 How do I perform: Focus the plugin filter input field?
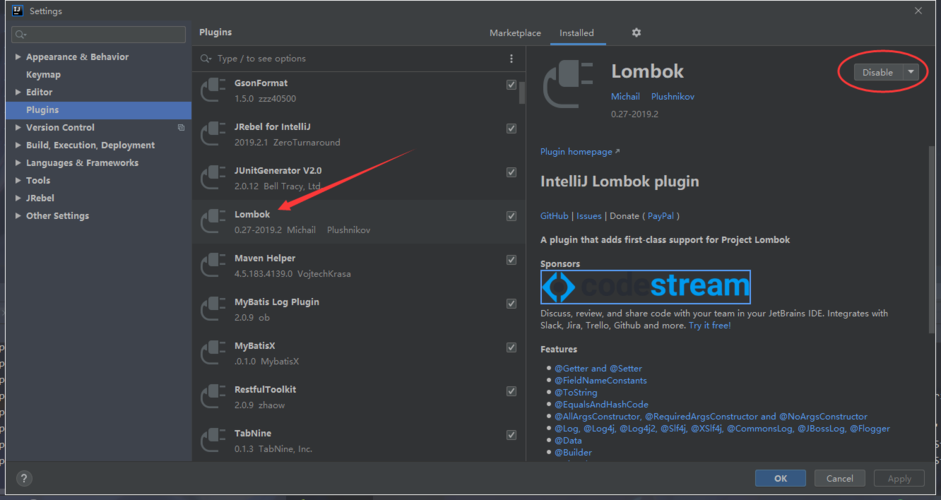tap(359, 58)
